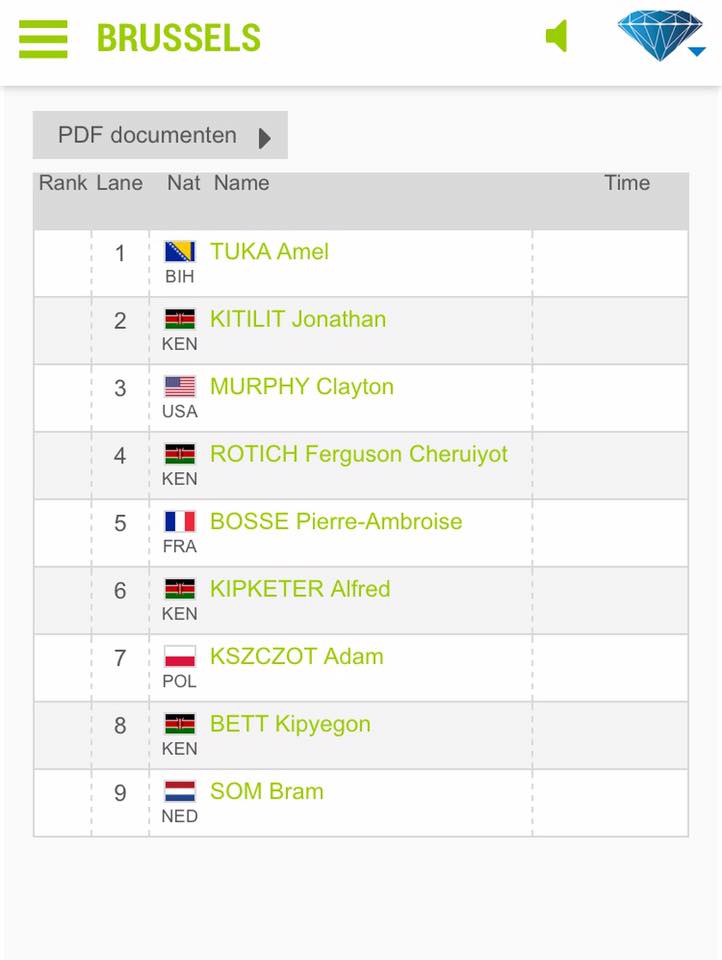Click the arrow next to PDF documenten
Screen dimensions: 722x960
265,137
